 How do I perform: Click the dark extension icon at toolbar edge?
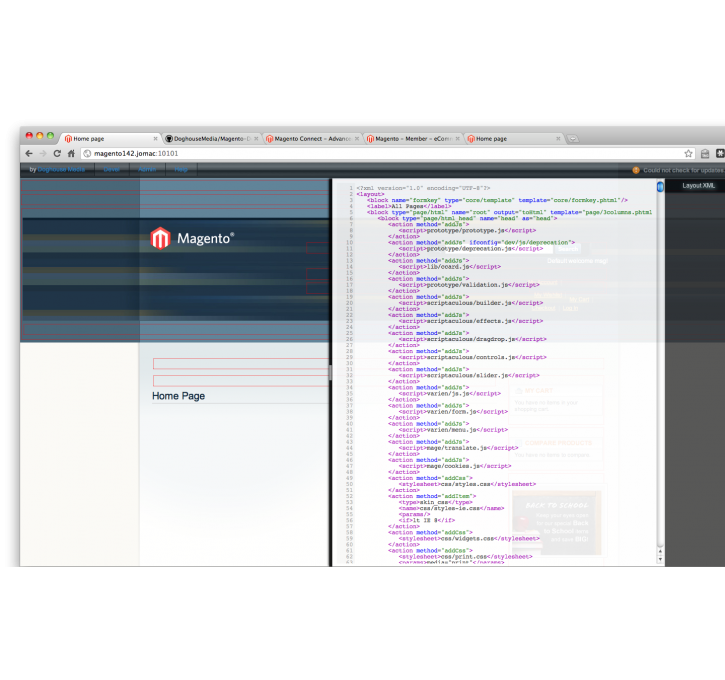[720, 153]
